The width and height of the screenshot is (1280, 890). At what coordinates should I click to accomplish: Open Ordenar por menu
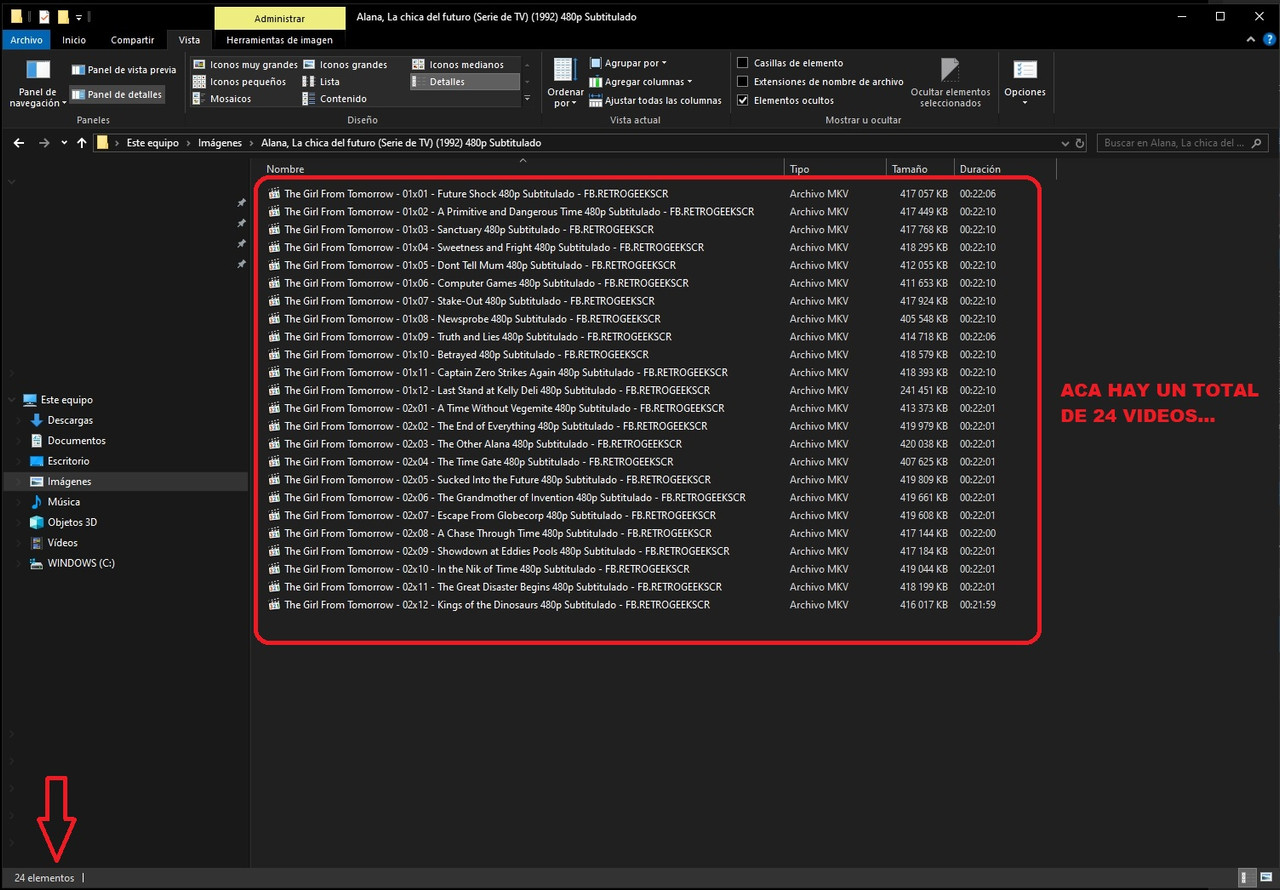tap(565, 83)
